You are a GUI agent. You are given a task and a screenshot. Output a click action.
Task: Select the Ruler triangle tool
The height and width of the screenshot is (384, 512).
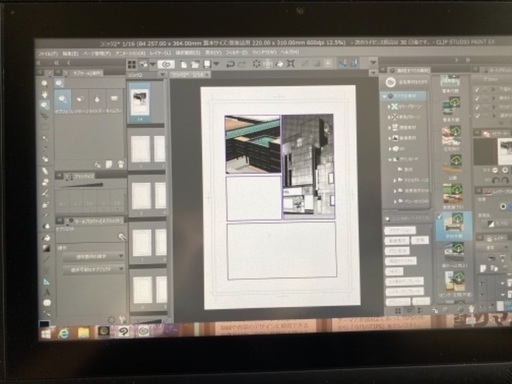[x=46, y=282]
